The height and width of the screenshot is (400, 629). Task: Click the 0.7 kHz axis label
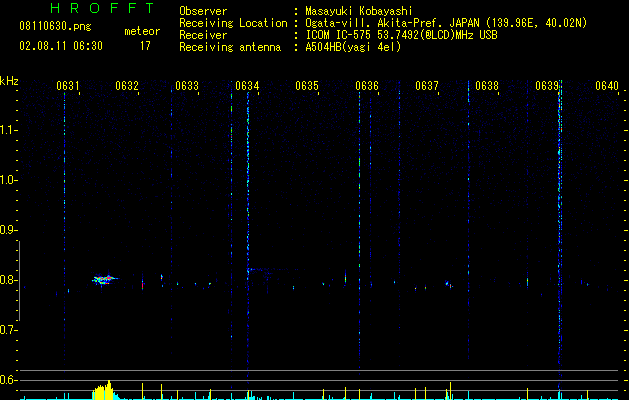(8, 330)
